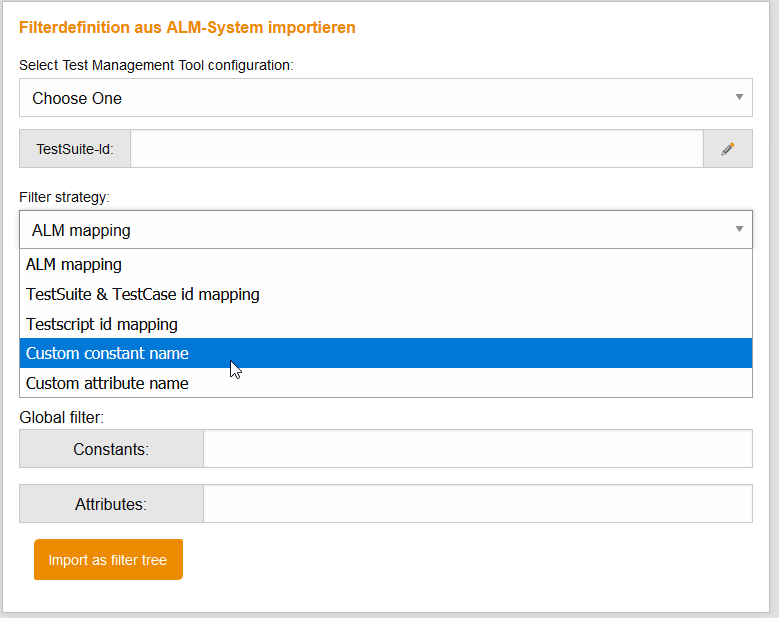
Task: Click into the TestSuite-Id text field
Action: (416, 149)
